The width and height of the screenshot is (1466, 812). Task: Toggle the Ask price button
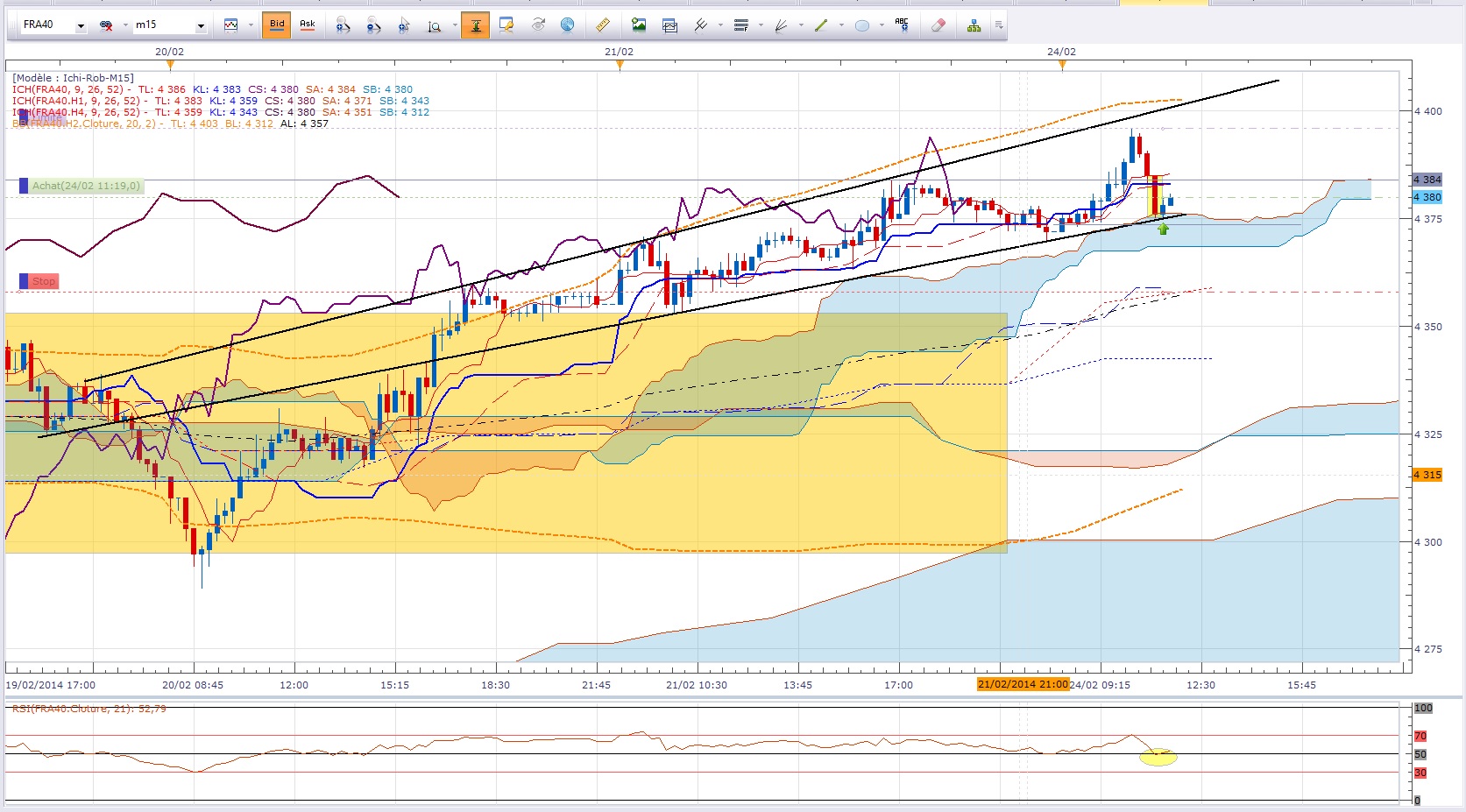click(308, 25)
